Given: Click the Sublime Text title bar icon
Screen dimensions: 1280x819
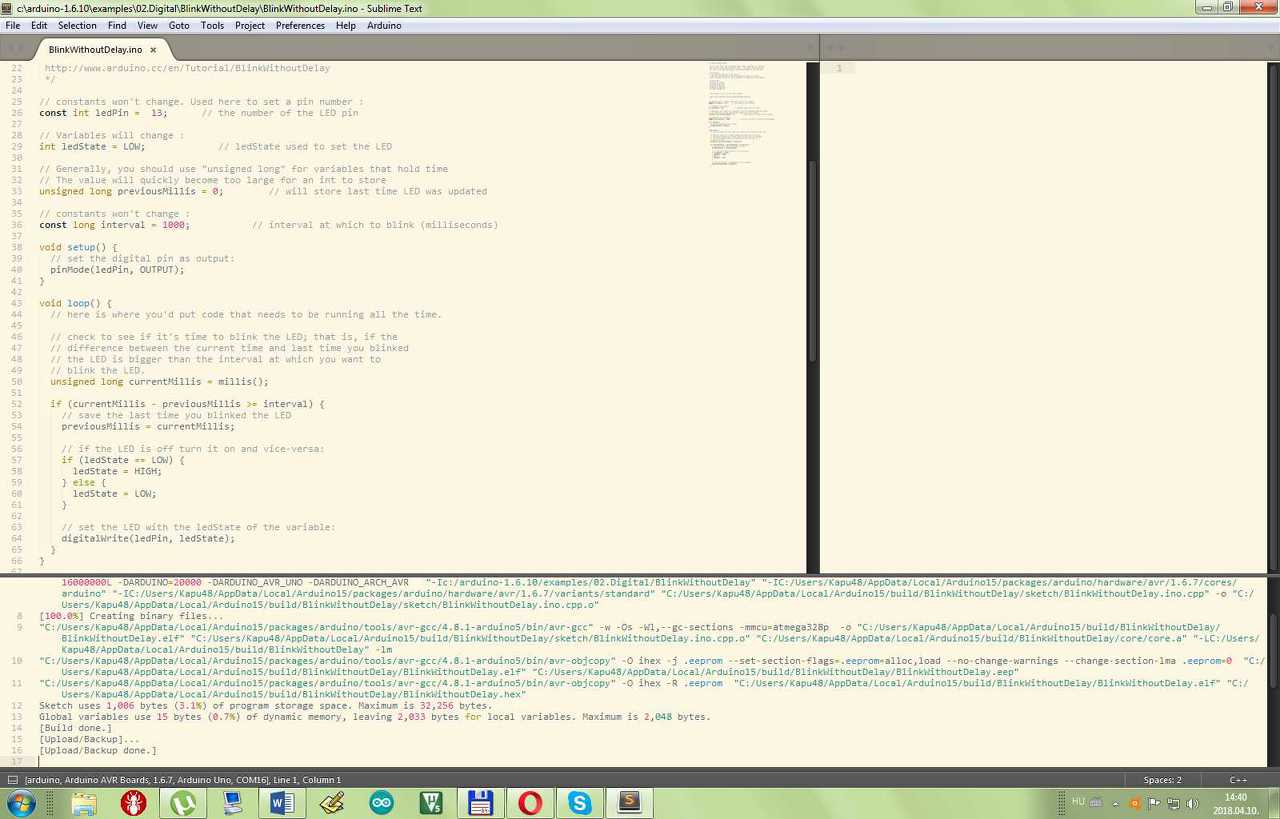Looking at the screenshot, I should click(x=9, y=8).
